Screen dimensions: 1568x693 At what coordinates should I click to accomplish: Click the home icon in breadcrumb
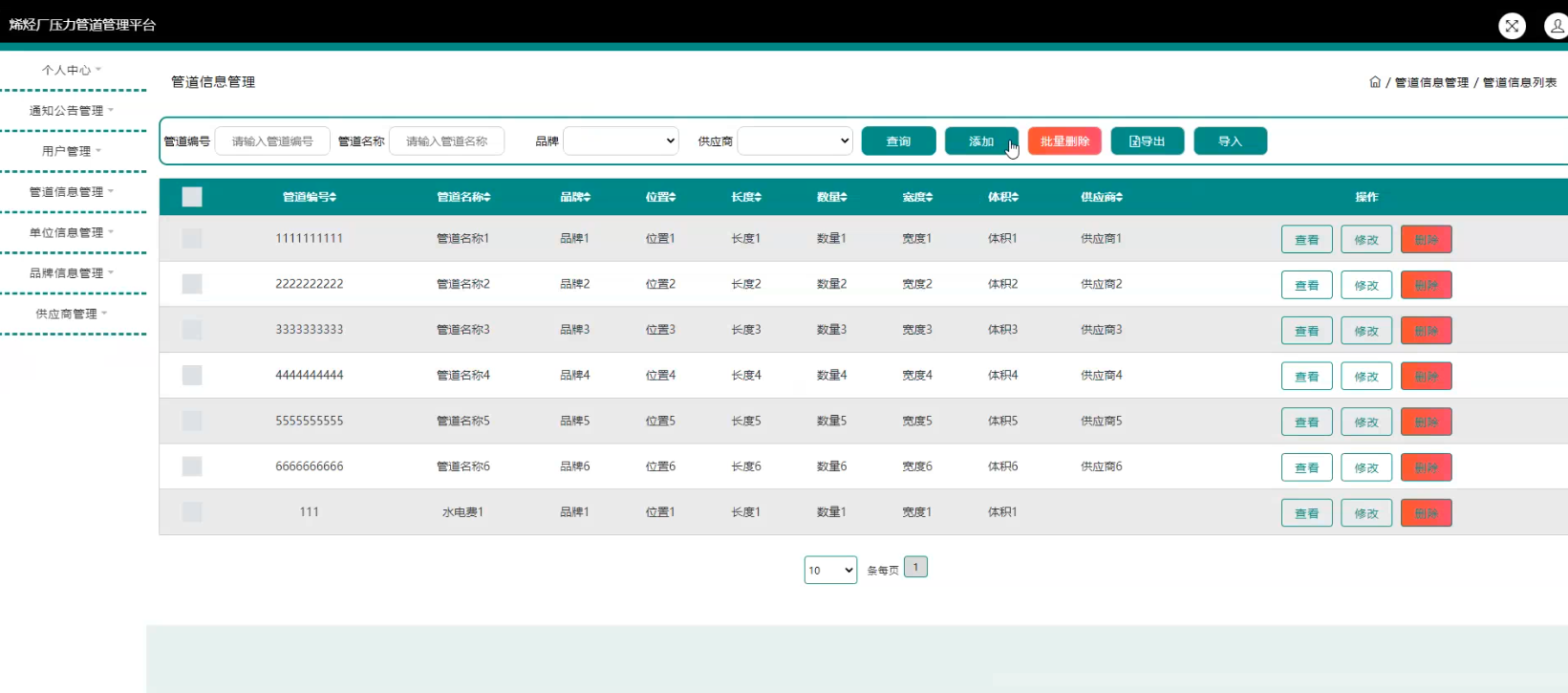tap(1375, 82)
